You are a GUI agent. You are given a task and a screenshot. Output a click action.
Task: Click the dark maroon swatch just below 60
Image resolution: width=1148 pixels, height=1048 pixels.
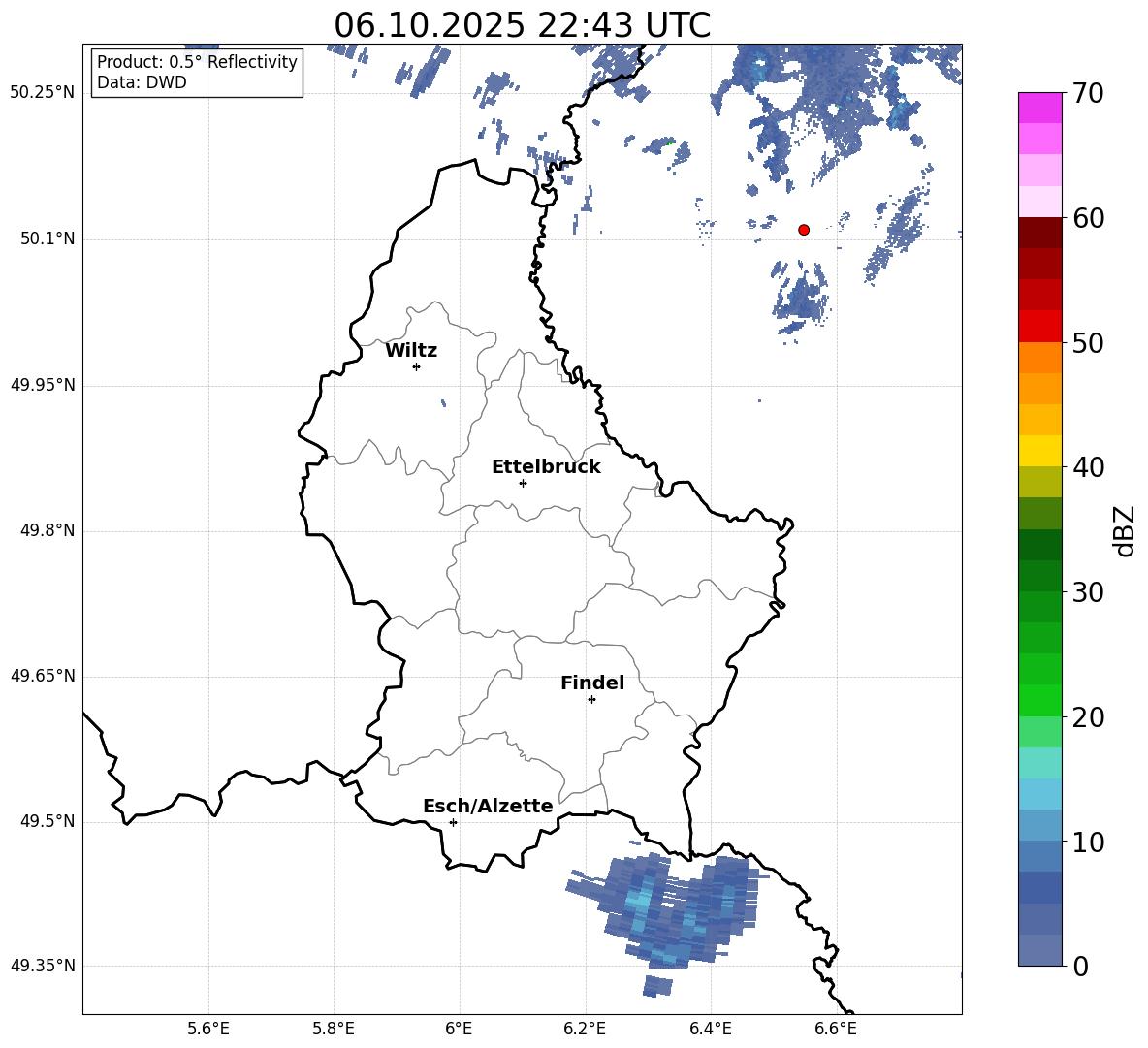[1039, 233]
